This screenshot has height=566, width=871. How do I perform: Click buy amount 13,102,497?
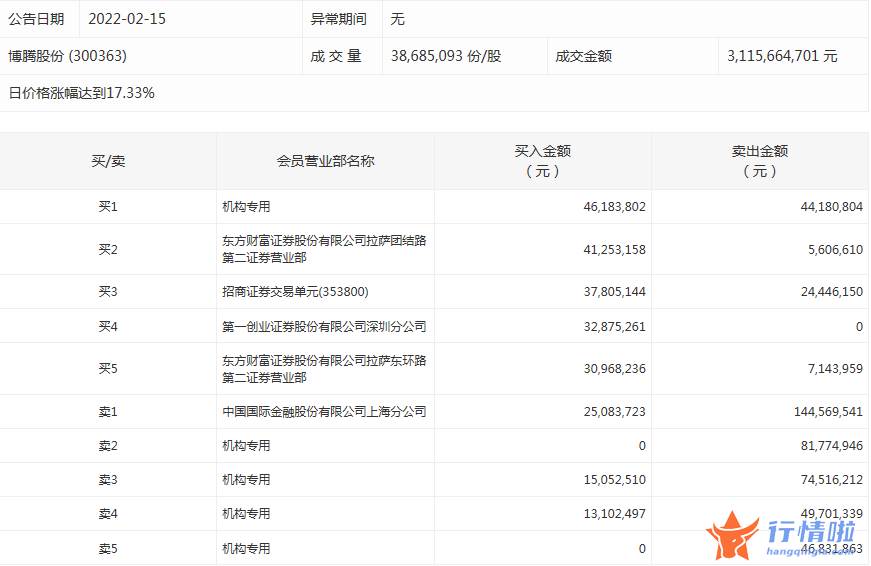[x=614, y=514]
